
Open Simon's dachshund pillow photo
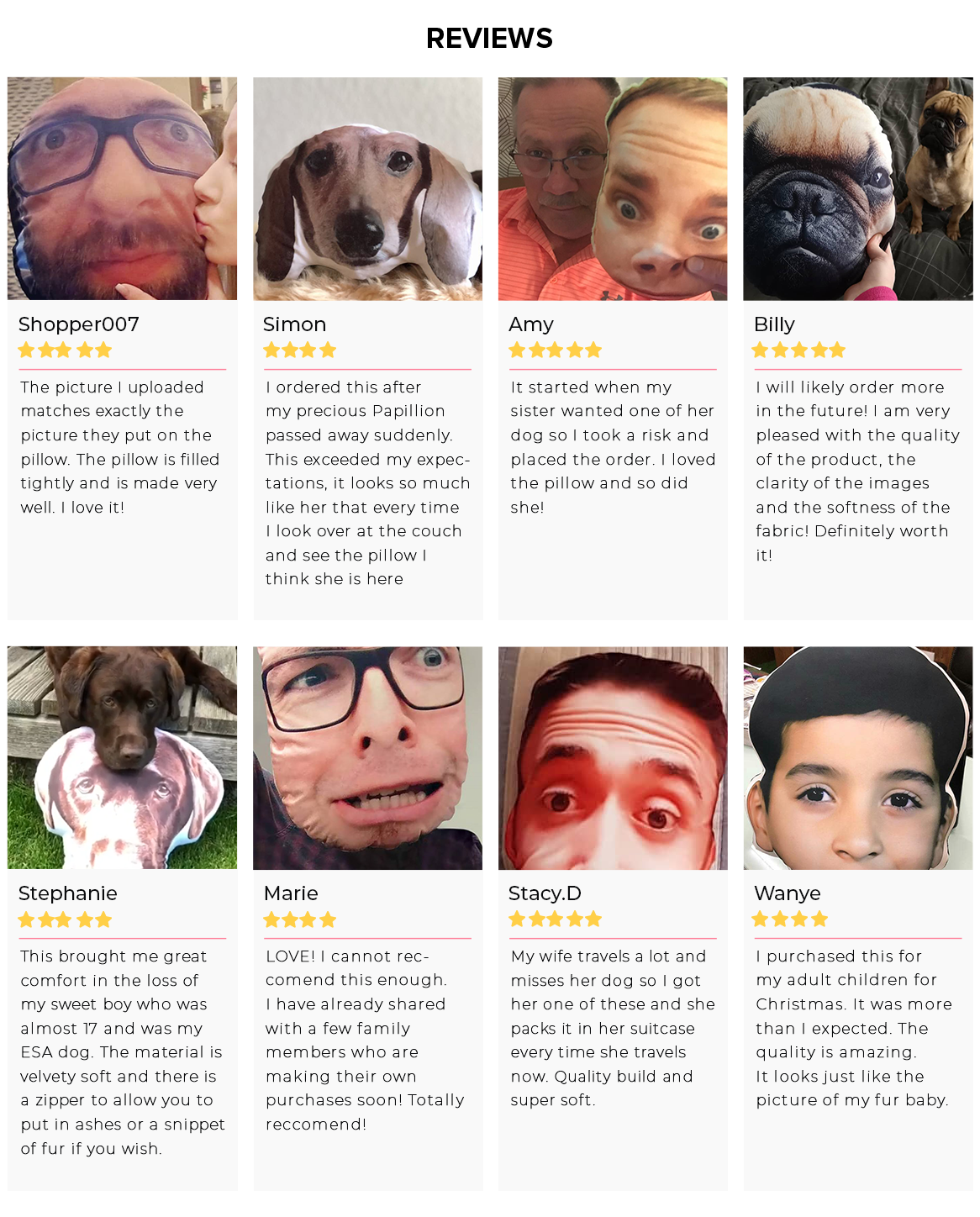(x=368, y=189)
